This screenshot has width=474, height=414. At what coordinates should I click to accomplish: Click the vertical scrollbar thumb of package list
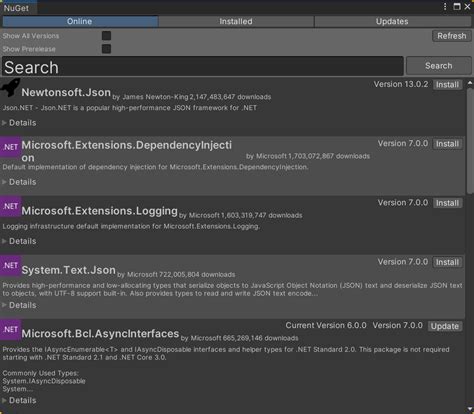[470, 140]
